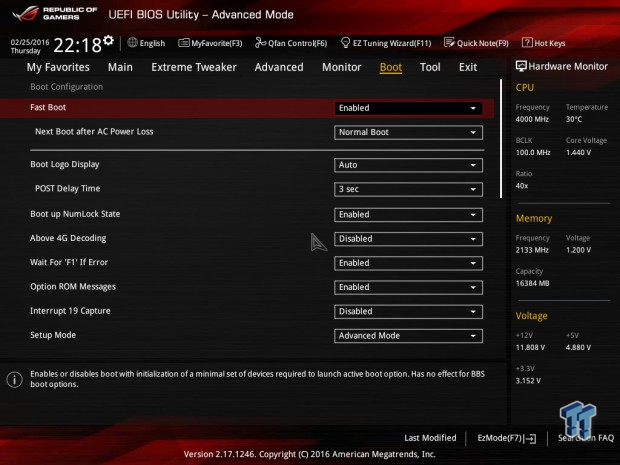The image size is (620, 465).
Task: Open the Extreme Tweaker tab
Action: coord(194,67)
